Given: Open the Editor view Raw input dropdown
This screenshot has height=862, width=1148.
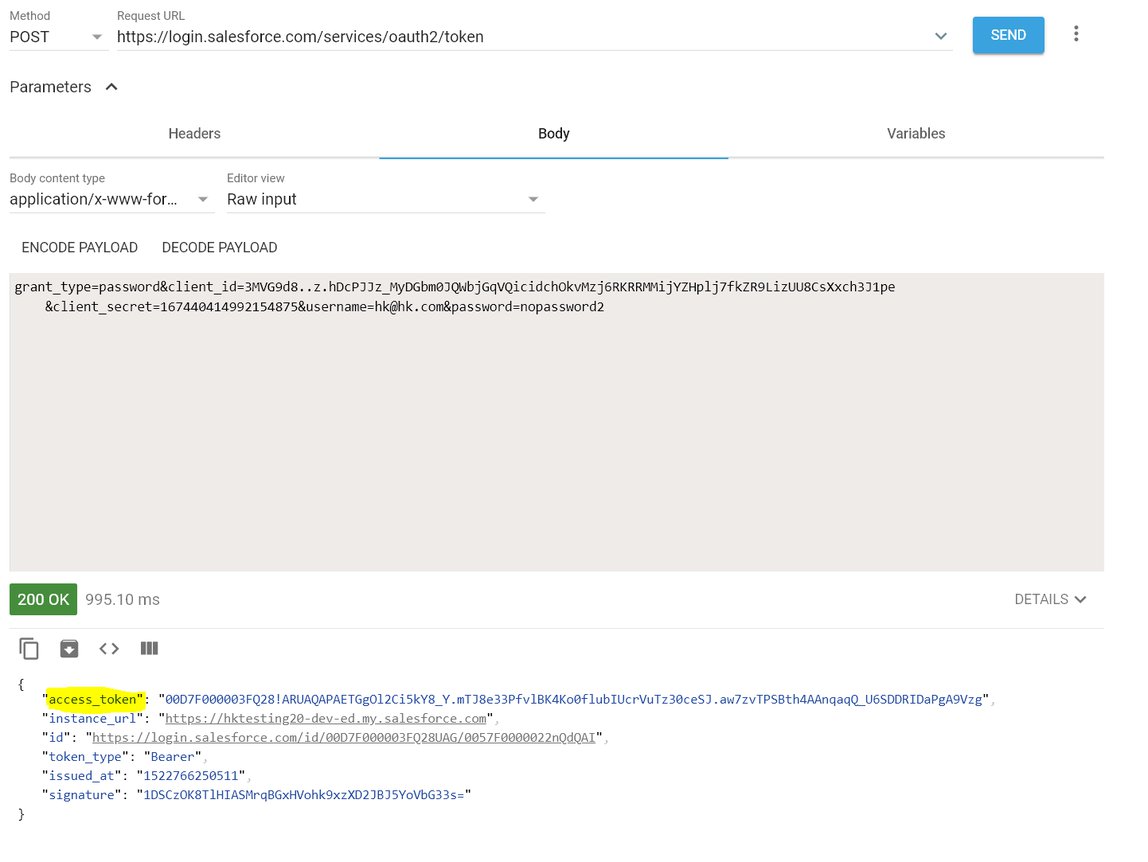Looking at the screenshot, I should [384, 199].
